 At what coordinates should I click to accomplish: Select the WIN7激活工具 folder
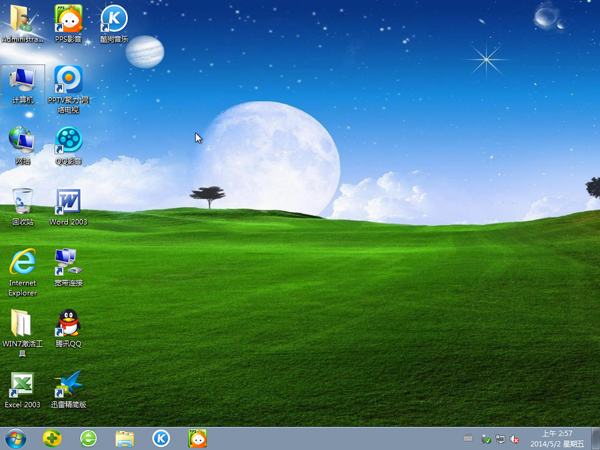tap(23, 333)
